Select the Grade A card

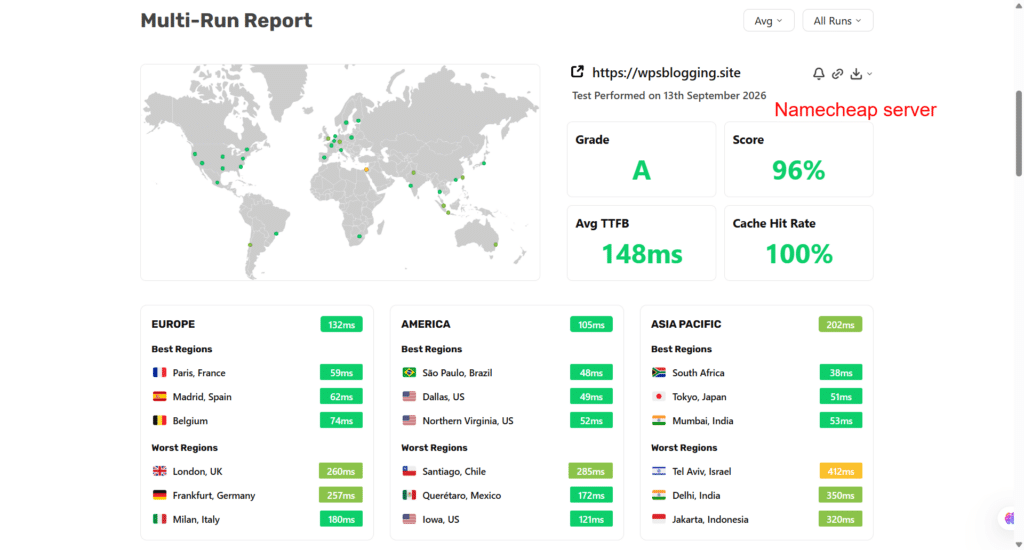pos(641,159)
